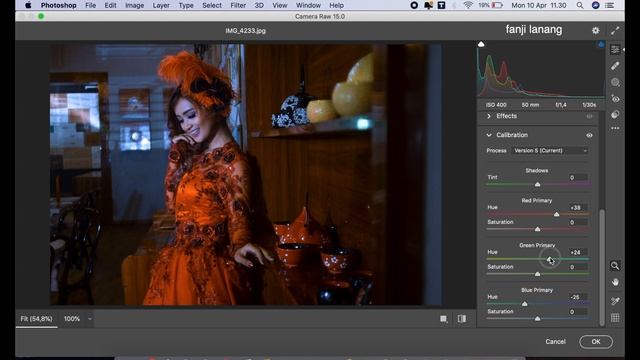
Task: Click the Red Primary Hue slider handle
Action: [556, 214]
